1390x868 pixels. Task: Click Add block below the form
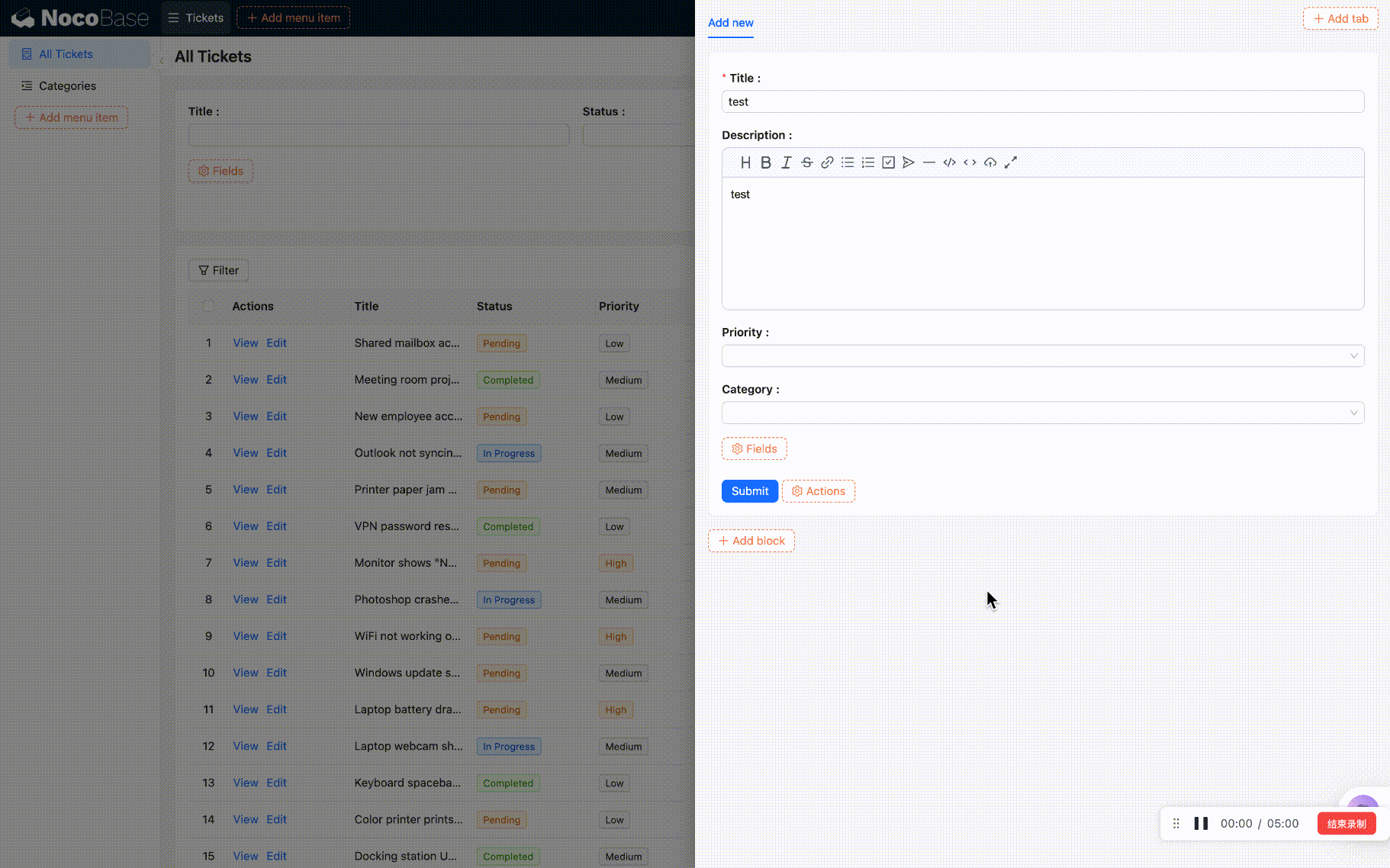coord(751,541)
